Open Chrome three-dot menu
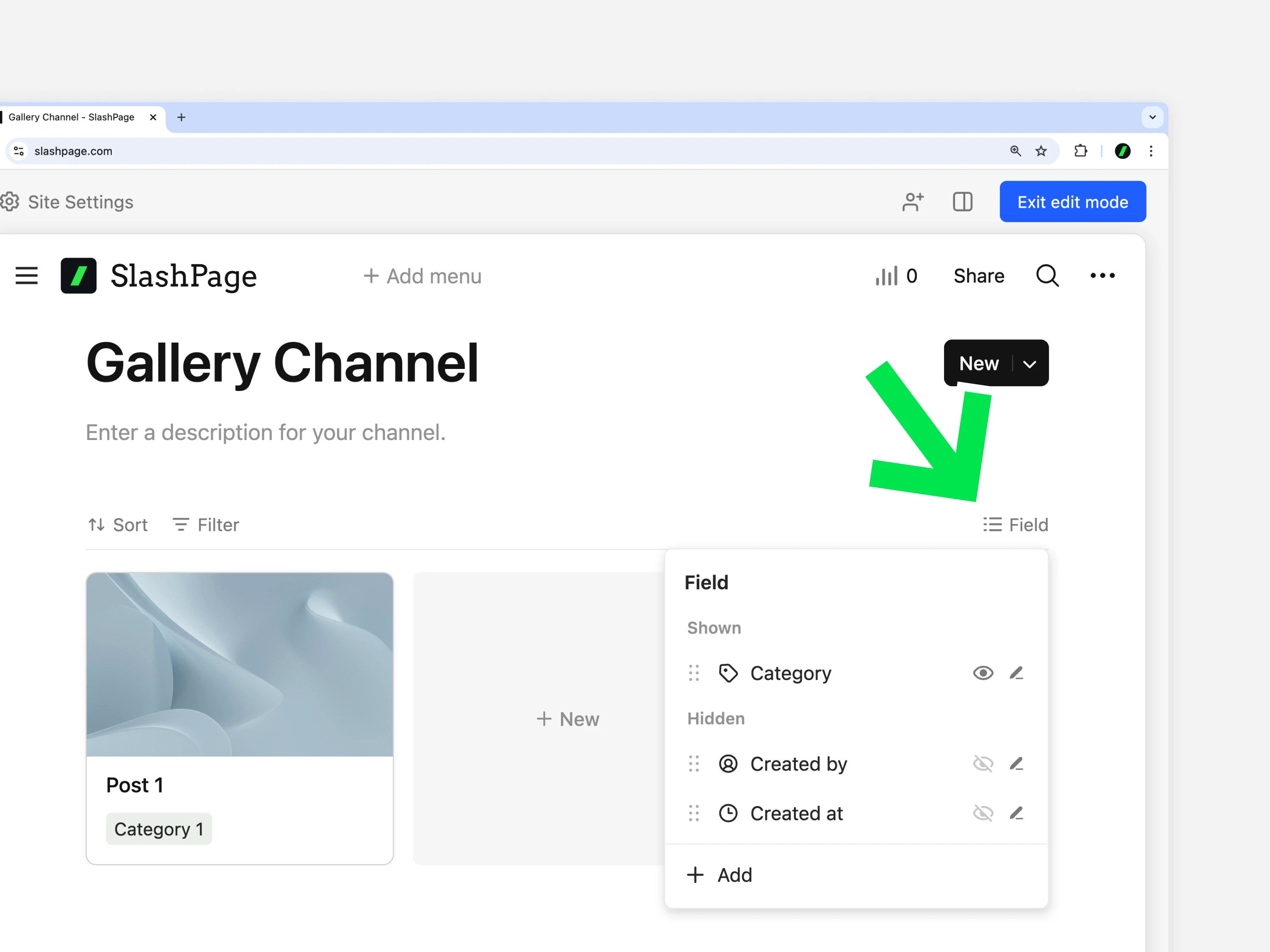 click(x=1151, y=151)
